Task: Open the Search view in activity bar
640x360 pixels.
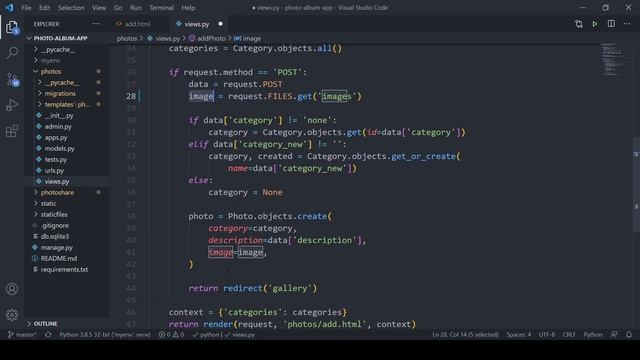Action: (x=12, y=53)
